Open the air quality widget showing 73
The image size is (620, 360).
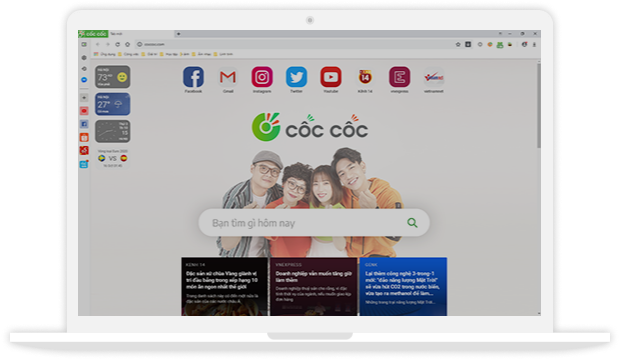coord(113,77)
